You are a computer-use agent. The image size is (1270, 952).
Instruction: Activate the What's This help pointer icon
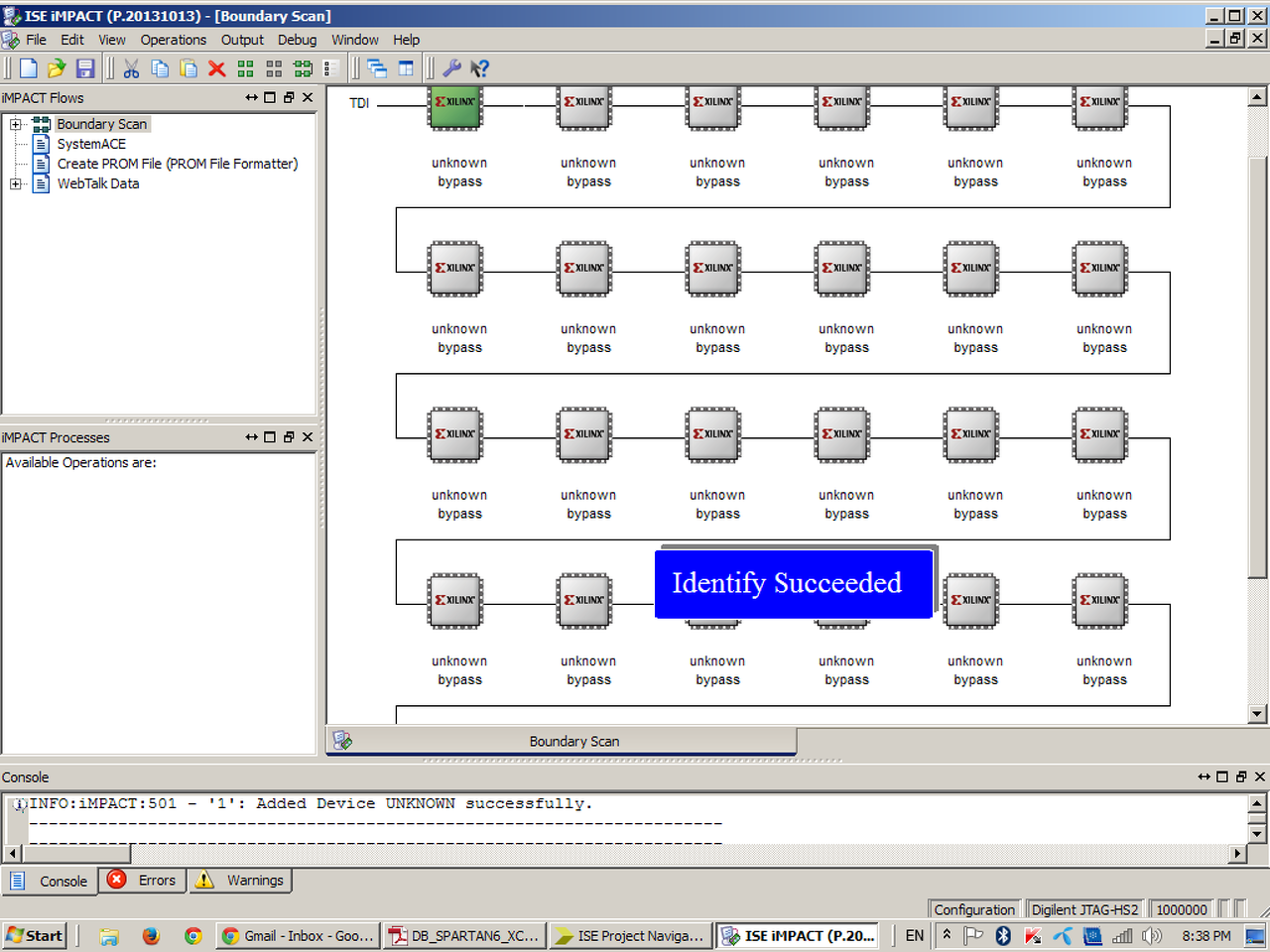480,68
